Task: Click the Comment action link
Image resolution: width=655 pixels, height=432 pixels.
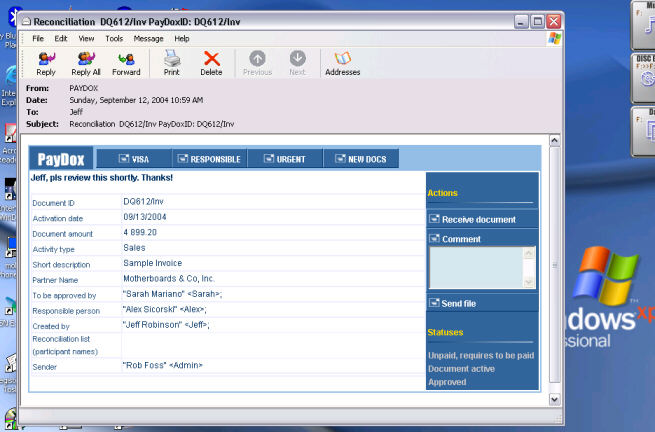Action: pyautogui.click(x=461, y=239)
